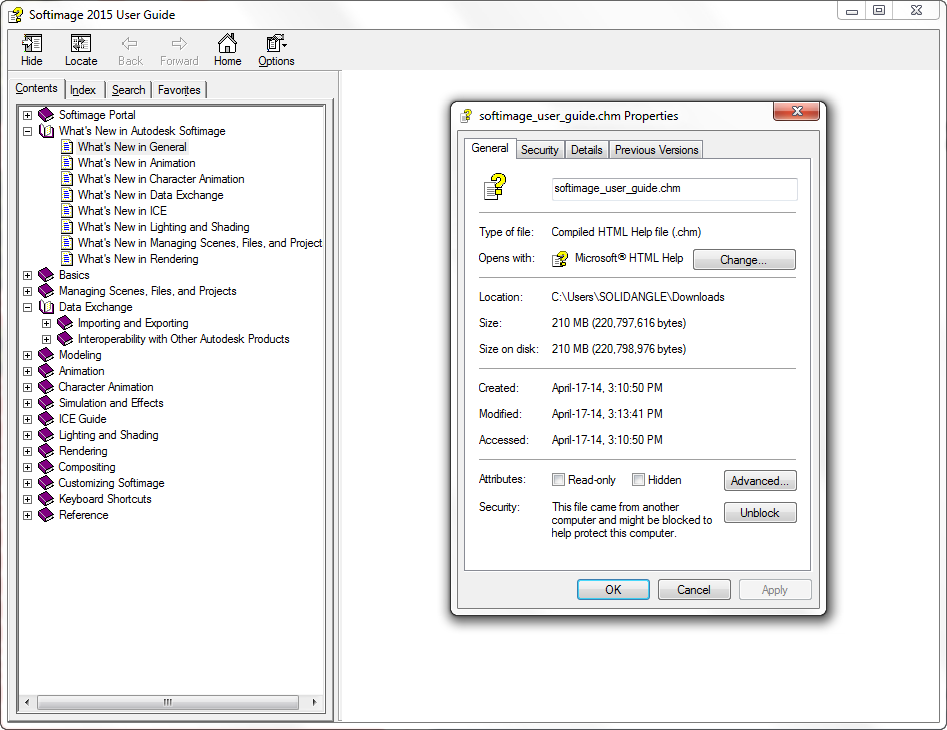Image resolution: width=947 pixels, height=730 pixels.
Task: Enable the Read-only attribute checkbox
Action: click(x=559, y=480)
